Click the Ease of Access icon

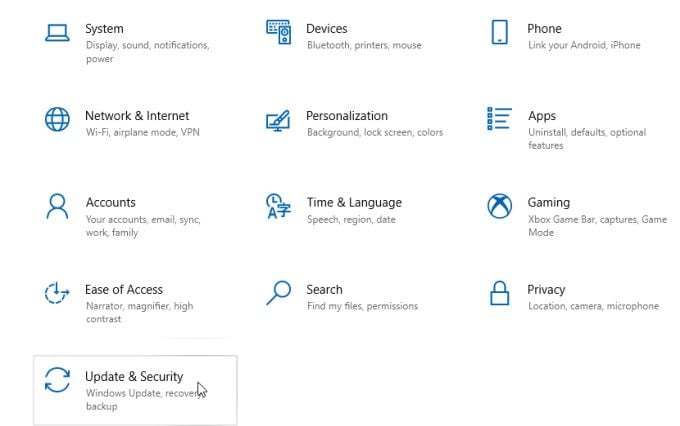(58, 293)
